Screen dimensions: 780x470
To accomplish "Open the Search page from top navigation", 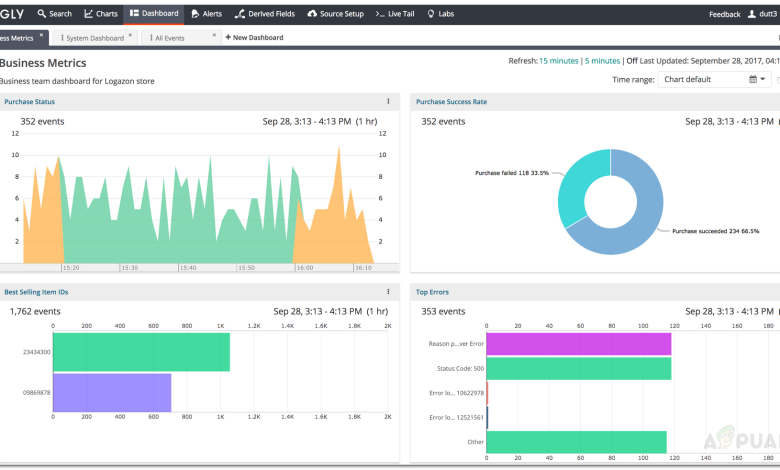I will [55, 14].
